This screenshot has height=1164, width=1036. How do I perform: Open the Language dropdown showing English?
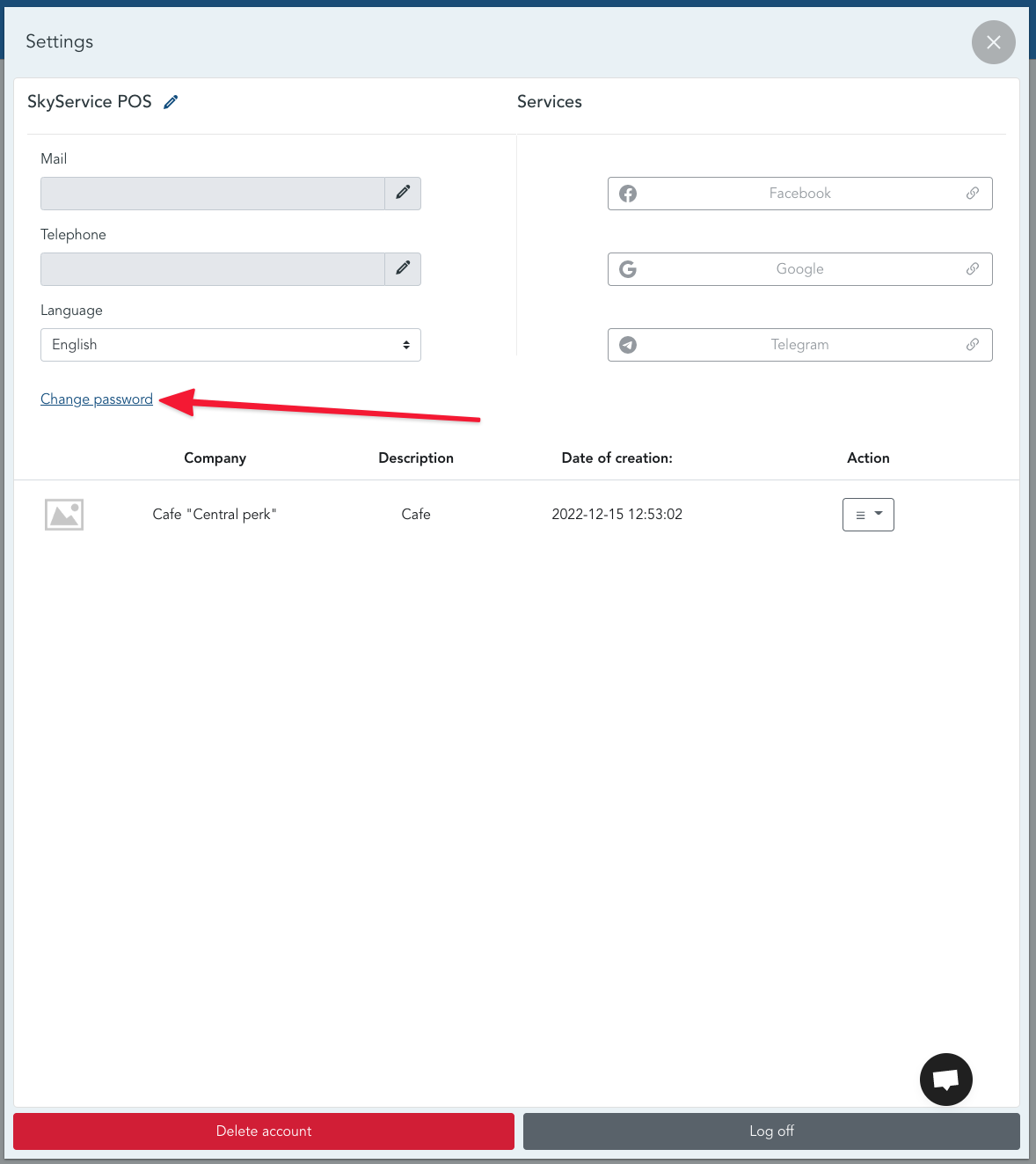[230, 345]
